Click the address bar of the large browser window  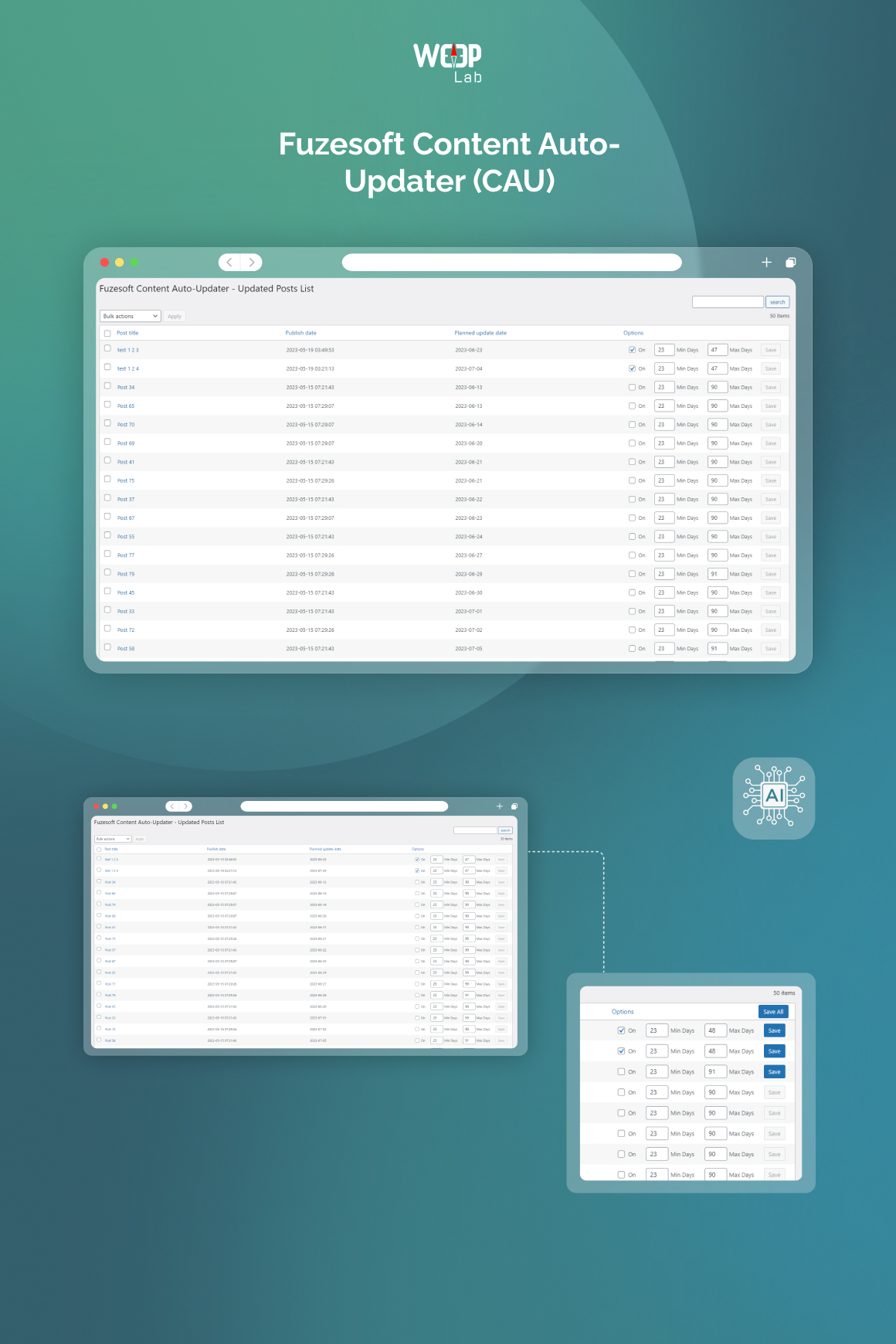tap(511, 263)
